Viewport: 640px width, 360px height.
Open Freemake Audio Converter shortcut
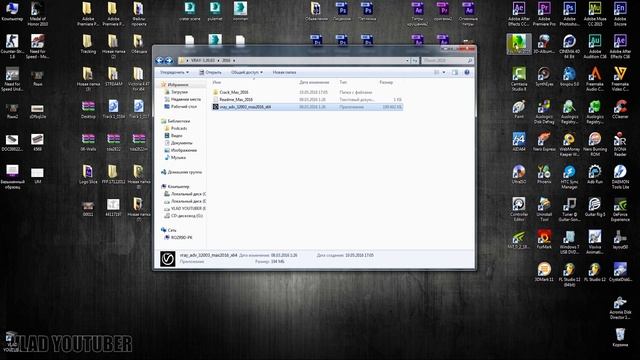tap(595, 78)
